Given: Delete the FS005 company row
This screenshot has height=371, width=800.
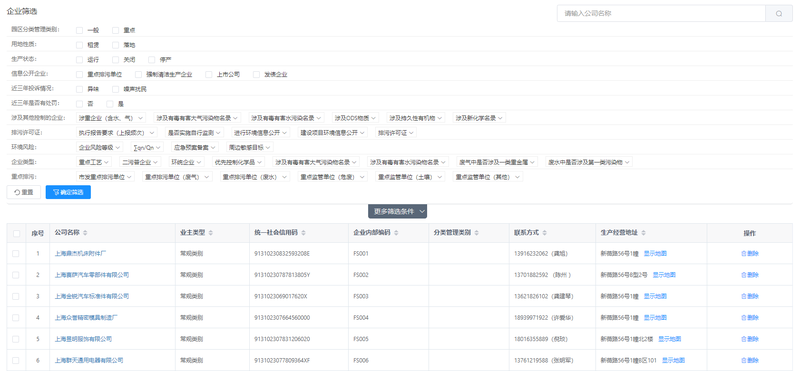Looking at the screenshot, I should (x=749, y=339).
